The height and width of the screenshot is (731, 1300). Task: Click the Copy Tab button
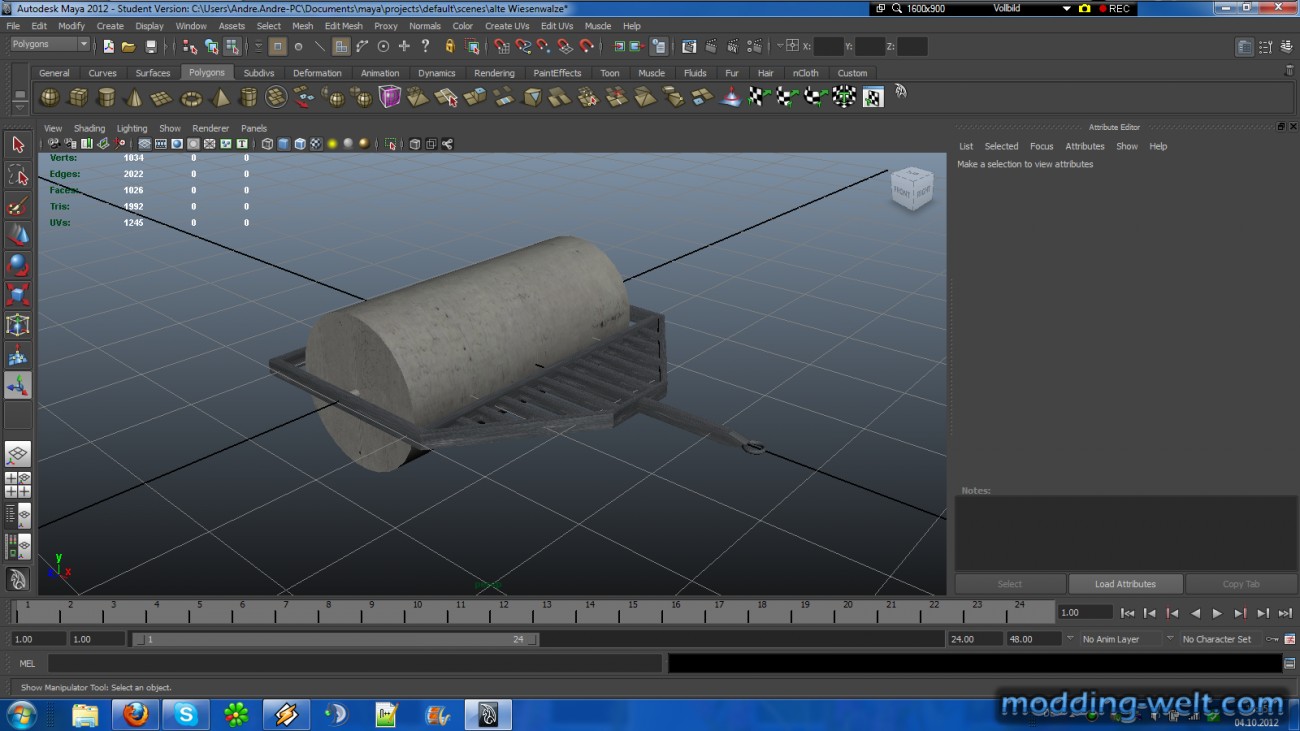click(x=1241, y=584)
